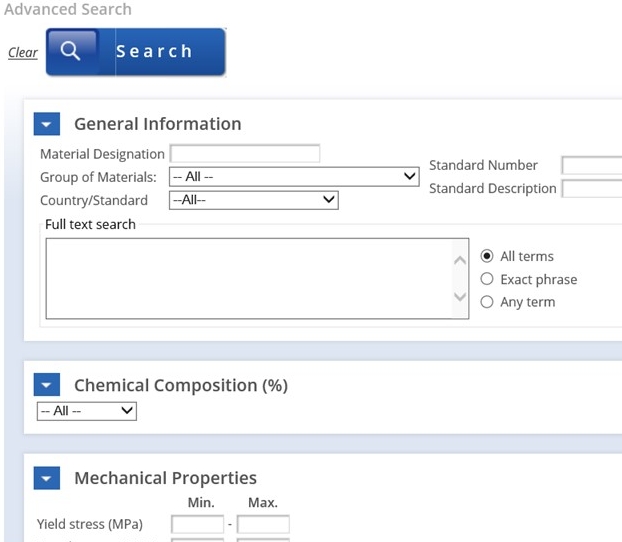Image resolution: width=622 pixels, height=542 pixels.
Task: Click the Standard Description input field
Action: click(x=591, y=188)
